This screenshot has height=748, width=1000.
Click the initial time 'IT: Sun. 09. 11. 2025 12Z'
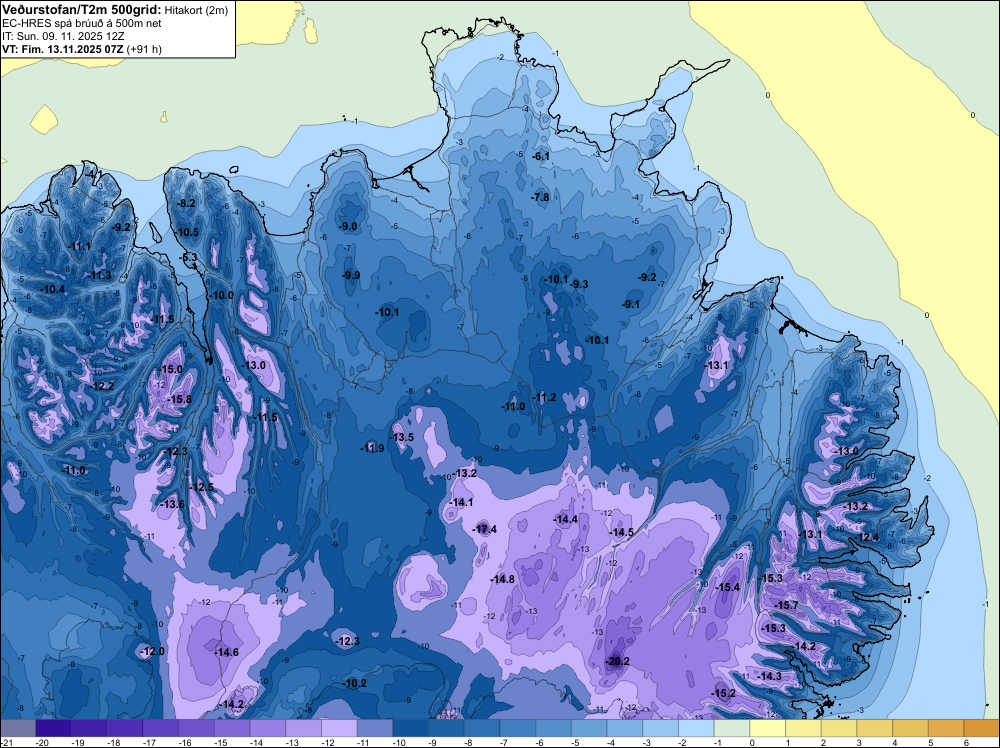(x=64, y=36)
